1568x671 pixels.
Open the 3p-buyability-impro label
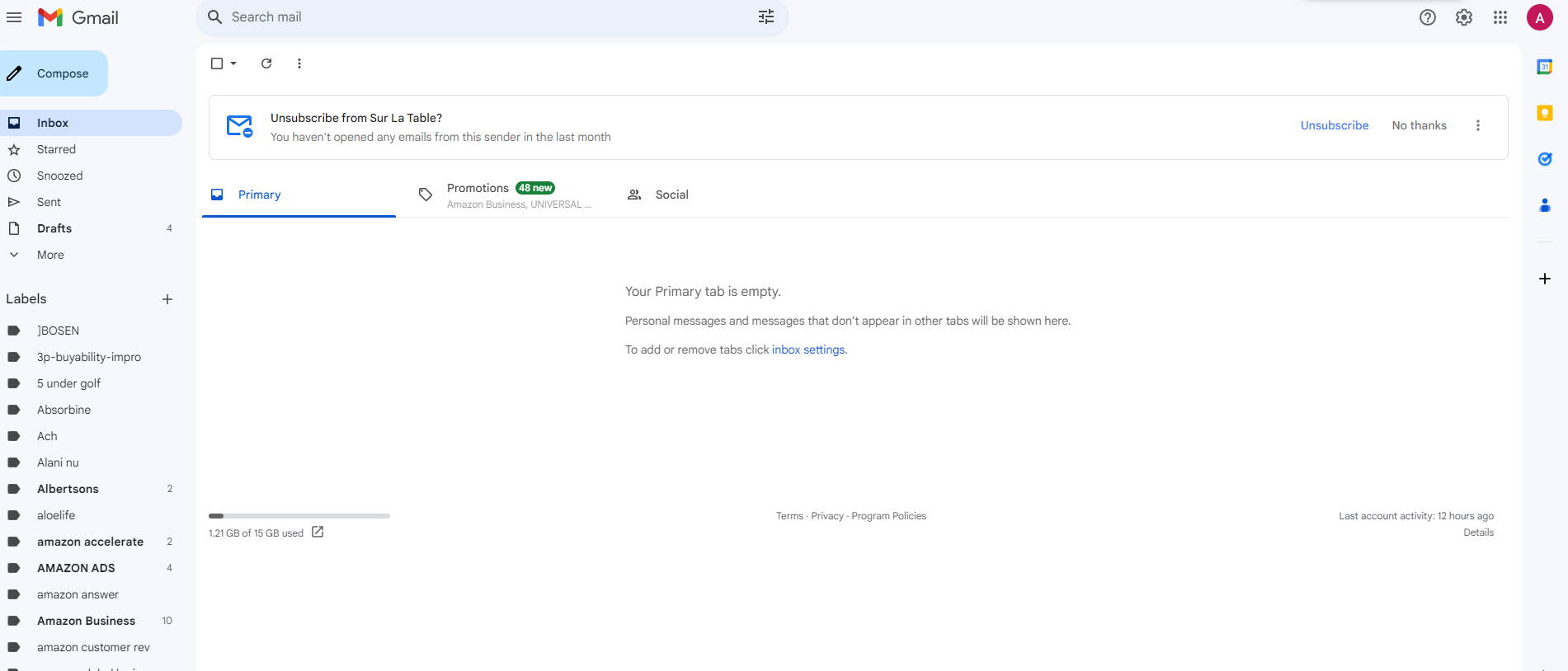click(91, 357)
